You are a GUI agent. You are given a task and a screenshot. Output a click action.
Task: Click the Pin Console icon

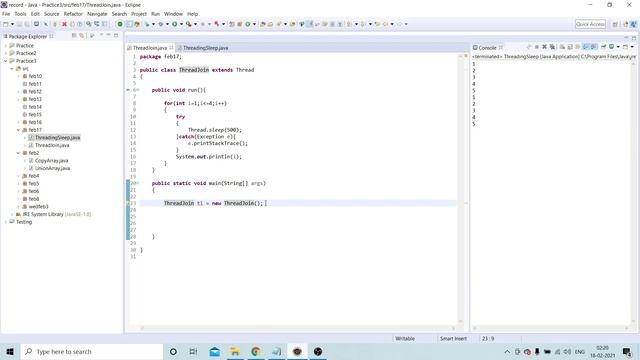(603, 47)
